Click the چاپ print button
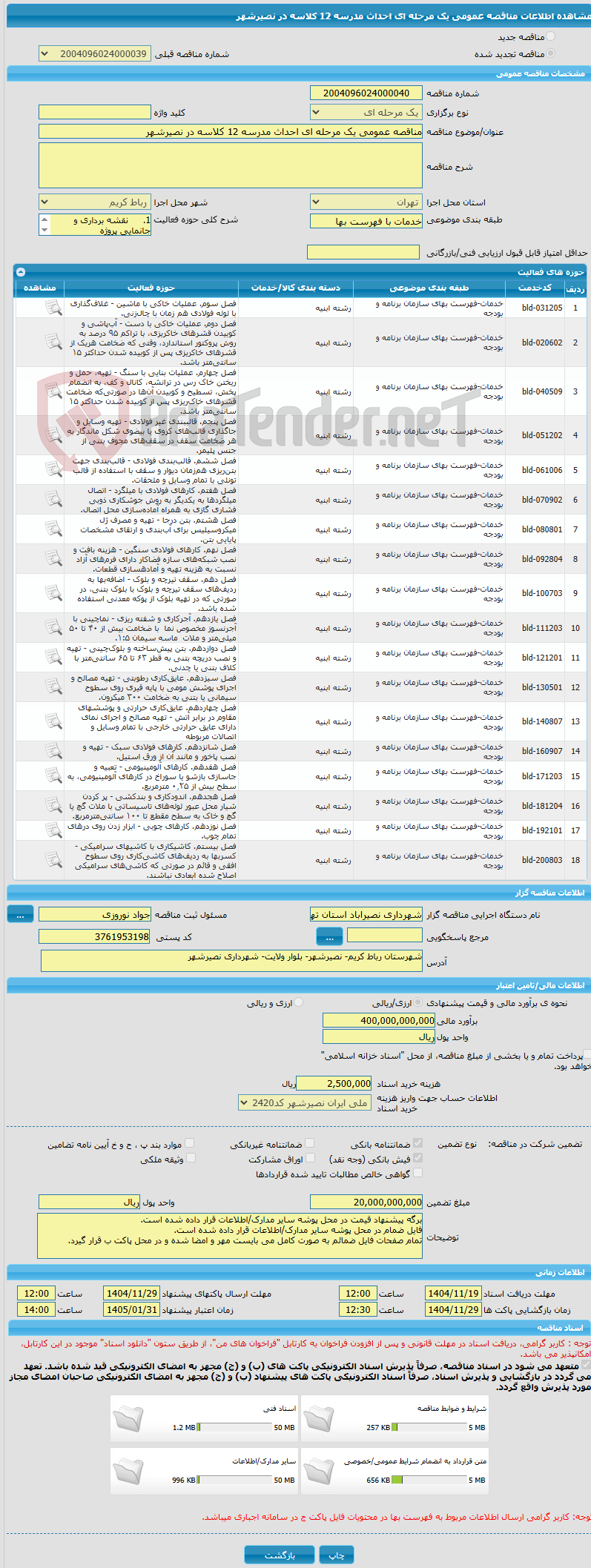The width and height of the screenshot is (591, 1568). click(x=337, y=1555)
